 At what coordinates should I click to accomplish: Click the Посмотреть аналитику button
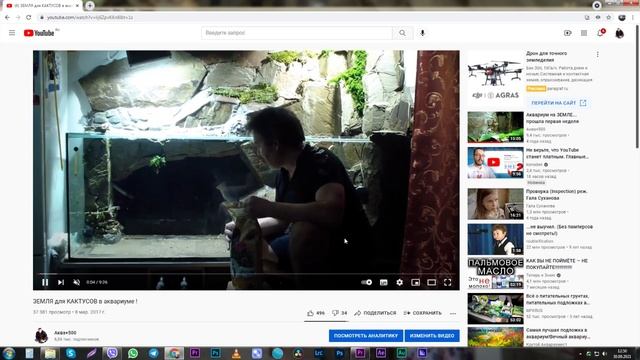[x=366, y=336]
